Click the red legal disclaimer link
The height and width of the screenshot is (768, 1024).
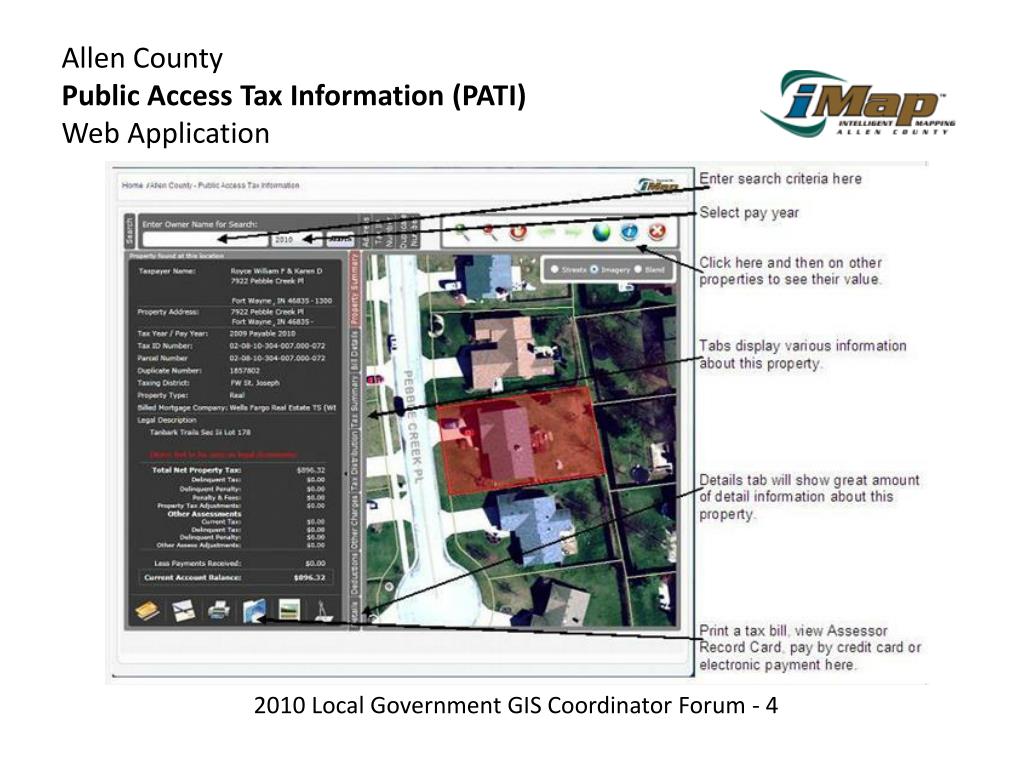pos(223,455)
